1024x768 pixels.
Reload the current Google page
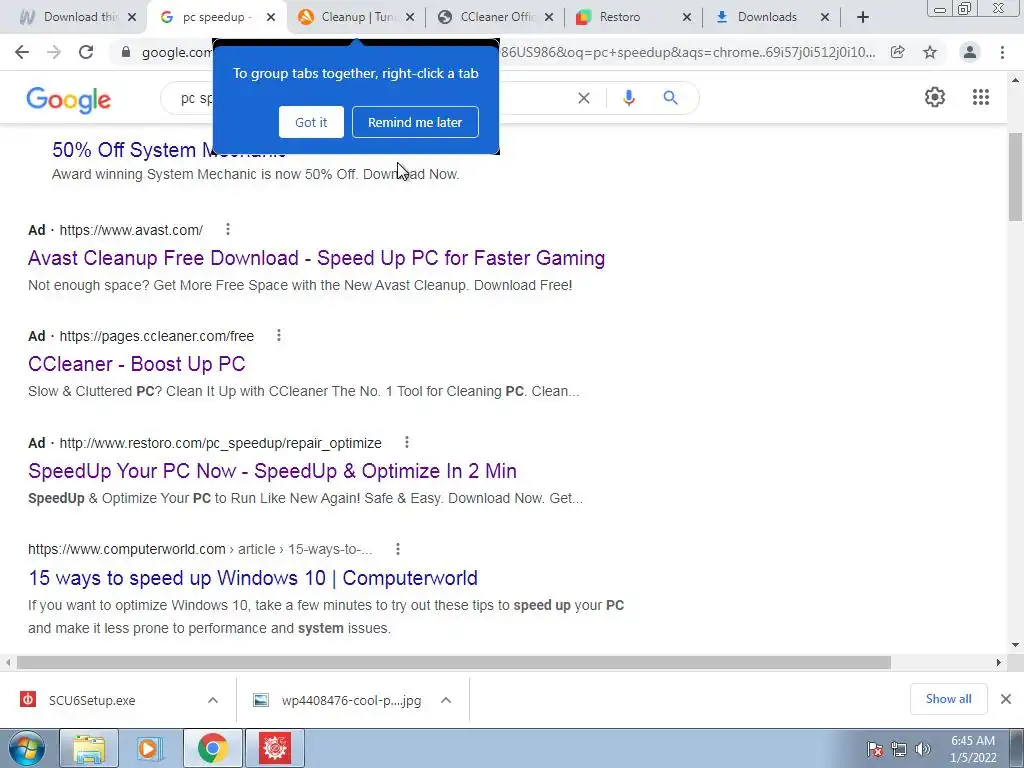tap(86, 52)
